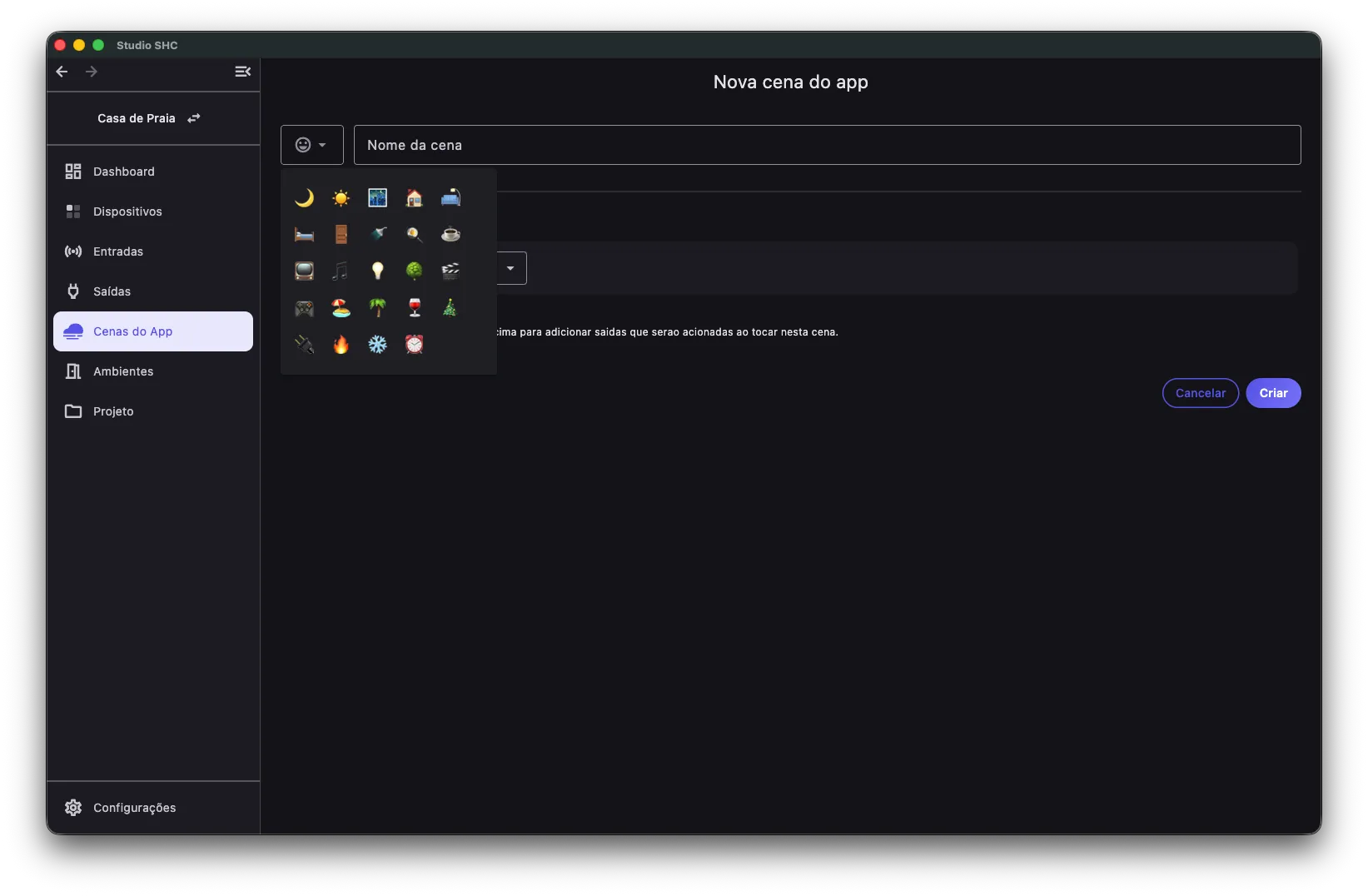
Task: Choose the night city picture emoji
Action: click(x=377, y=198)
